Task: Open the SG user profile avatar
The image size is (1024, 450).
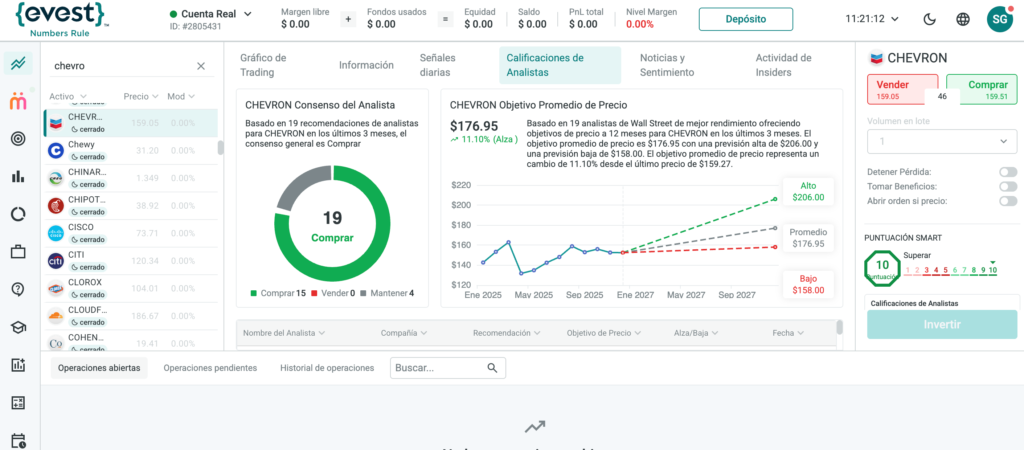Action: coord(999,19)
